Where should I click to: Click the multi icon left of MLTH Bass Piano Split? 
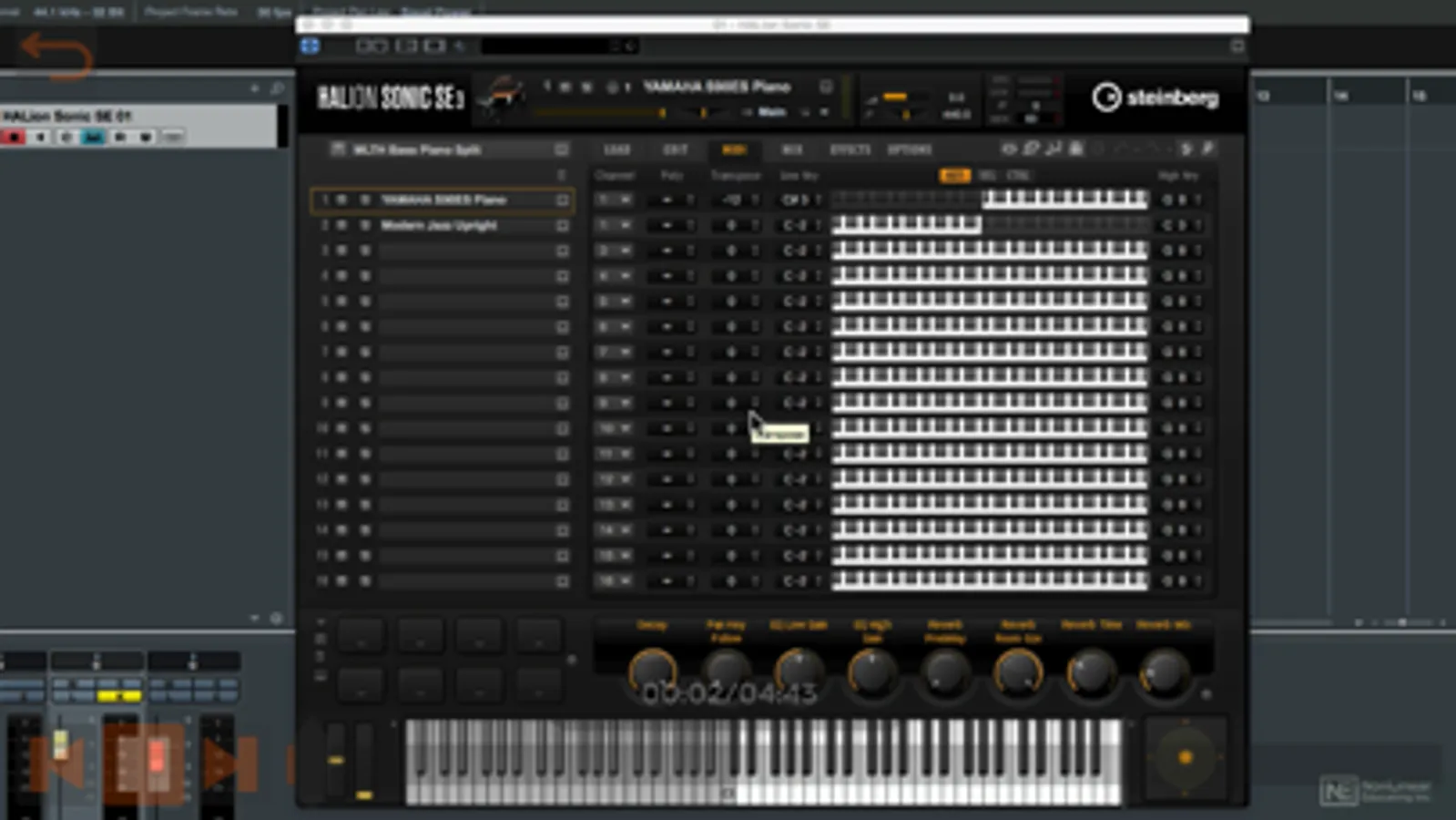[x=338, y=149]
